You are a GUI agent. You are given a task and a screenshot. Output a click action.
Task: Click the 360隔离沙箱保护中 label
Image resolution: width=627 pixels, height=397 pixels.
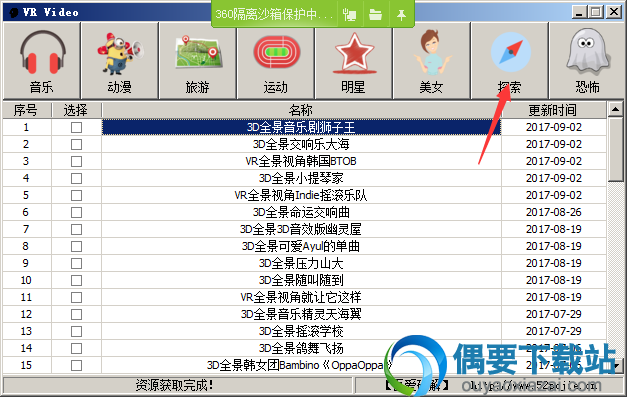coord(274,15)
